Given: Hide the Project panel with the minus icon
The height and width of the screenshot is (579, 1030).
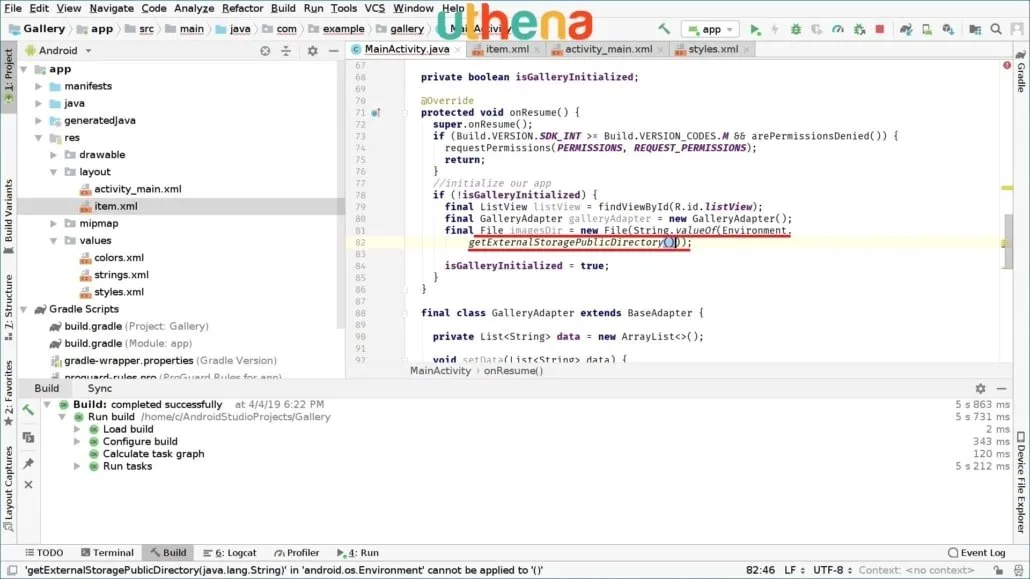Looking at the screenshot, I should [x=334, y=51].
